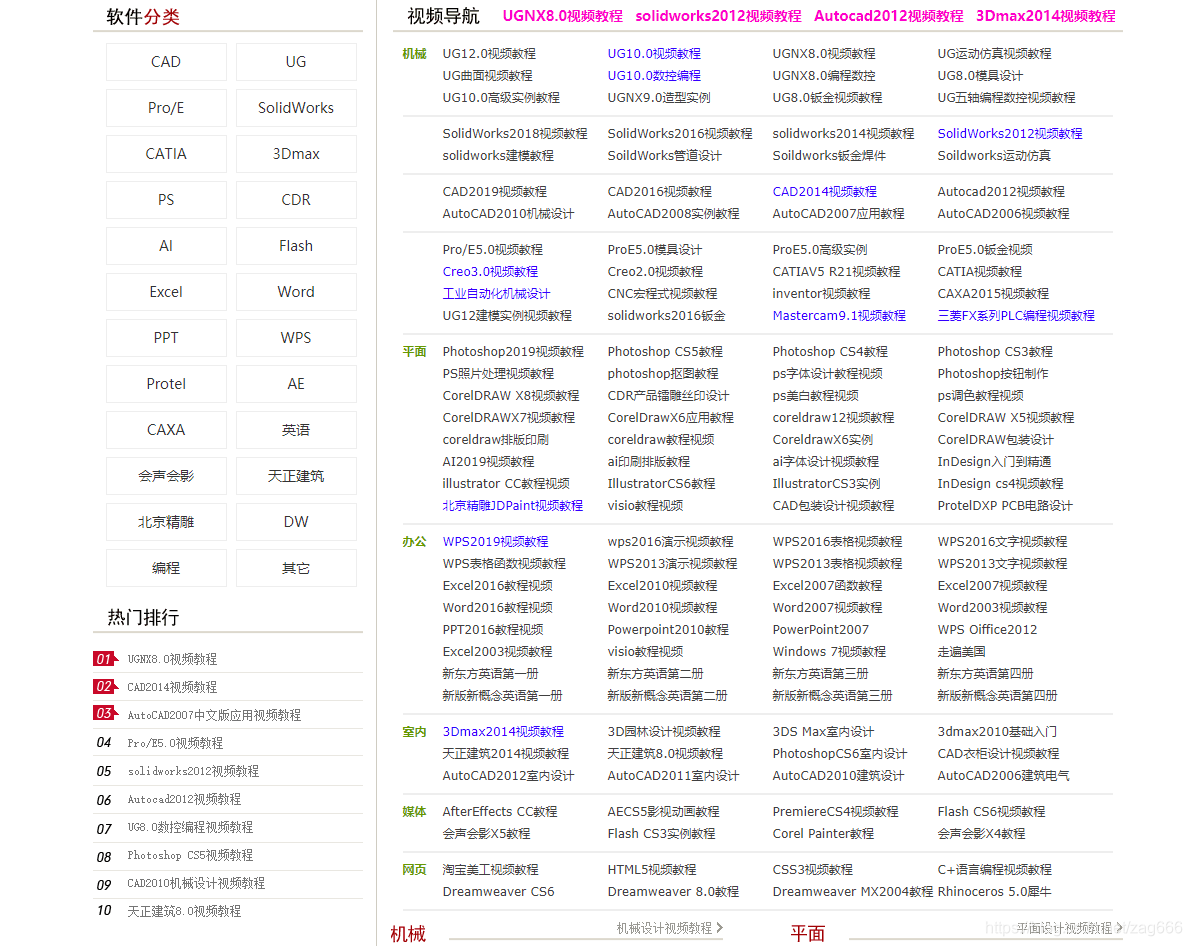
Task: Expand 机械设计视频教程 via its arrow
Action: 722,927
